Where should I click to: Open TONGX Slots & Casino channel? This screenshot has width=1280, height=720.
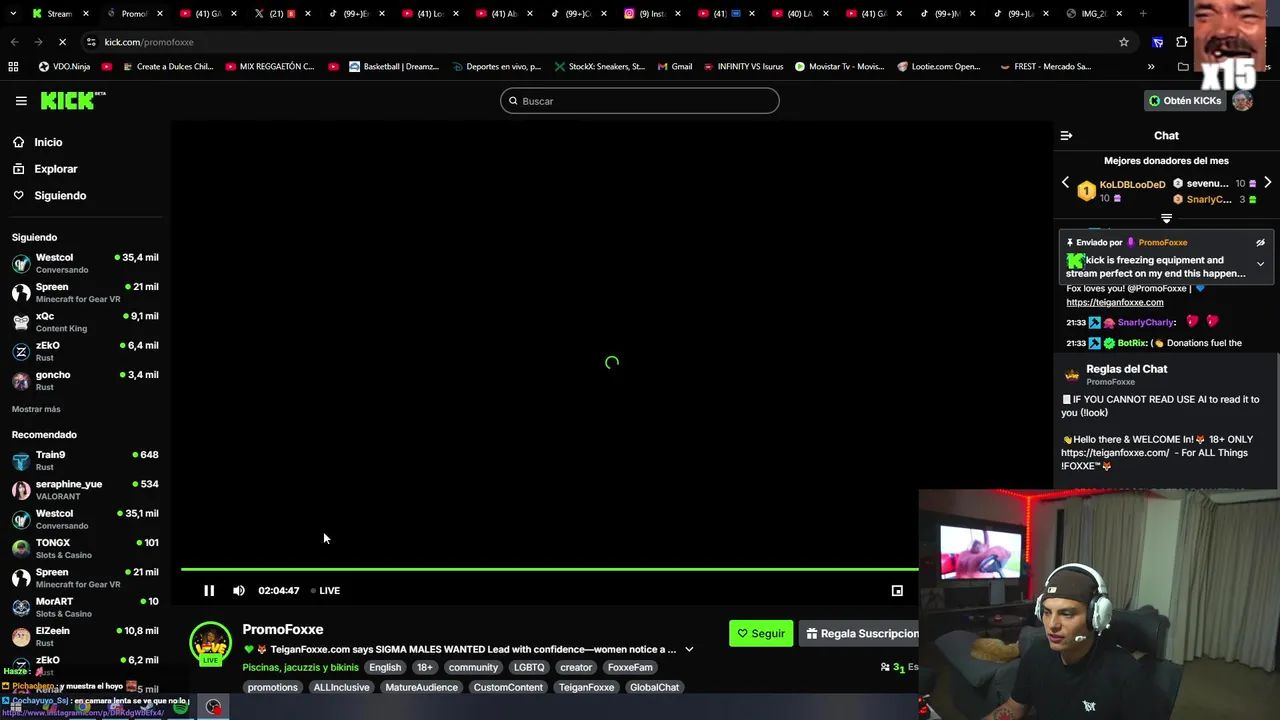pyautogui.click(x=85, y=548)
